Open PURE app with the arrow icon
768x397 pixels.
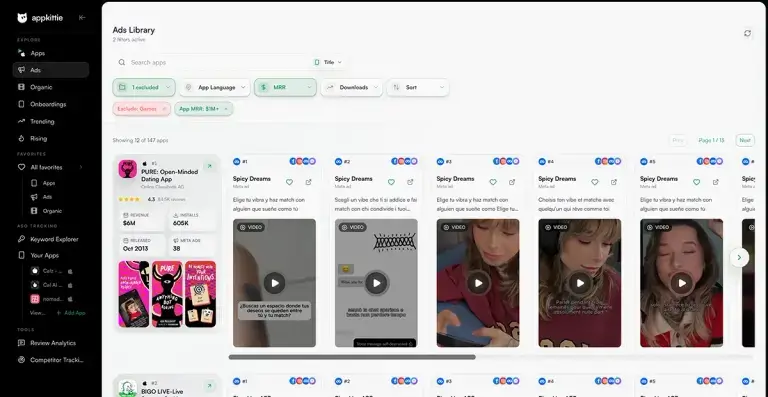209,166
